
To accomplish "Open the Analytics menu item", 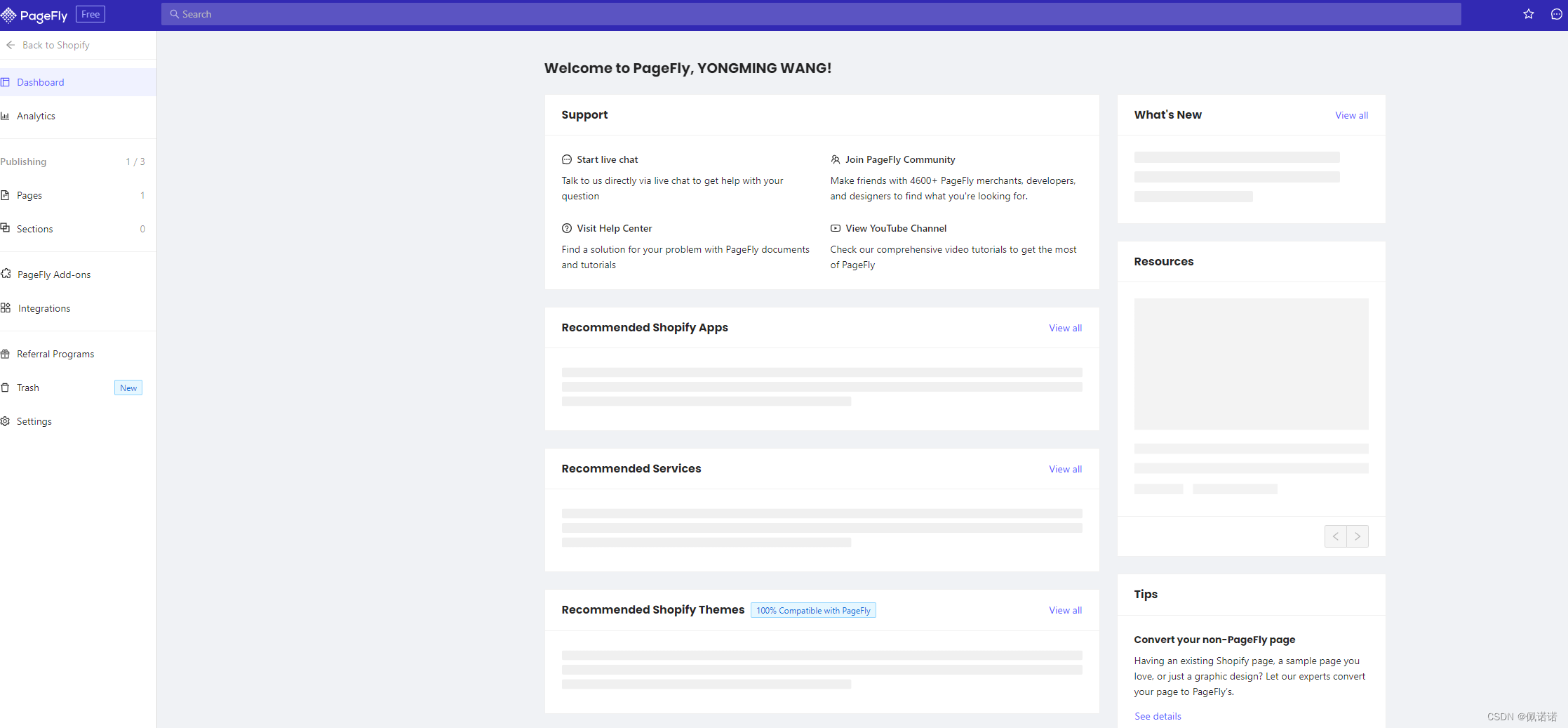I will click(x=78, y=116).
